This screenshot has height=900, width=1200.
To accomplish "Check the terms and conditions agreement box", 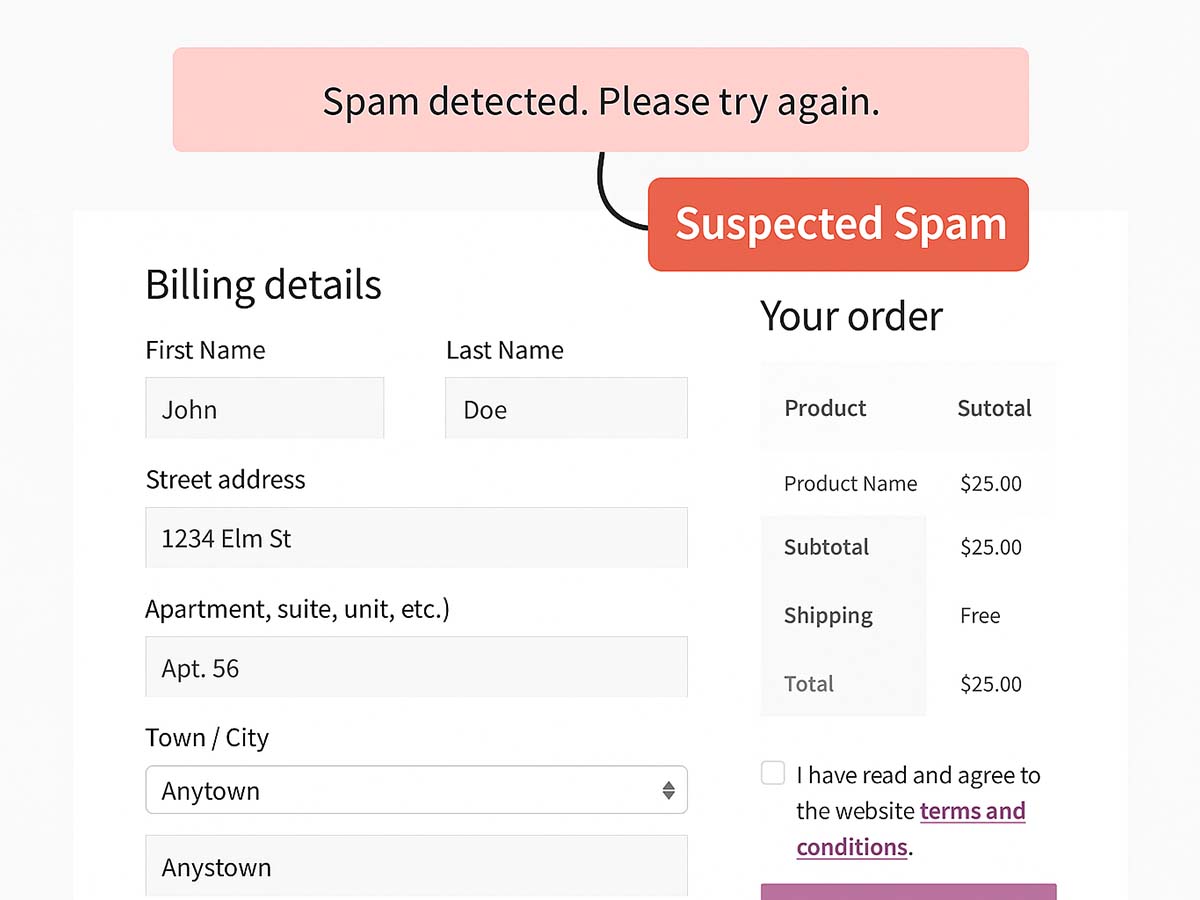I will click(772, 772).
